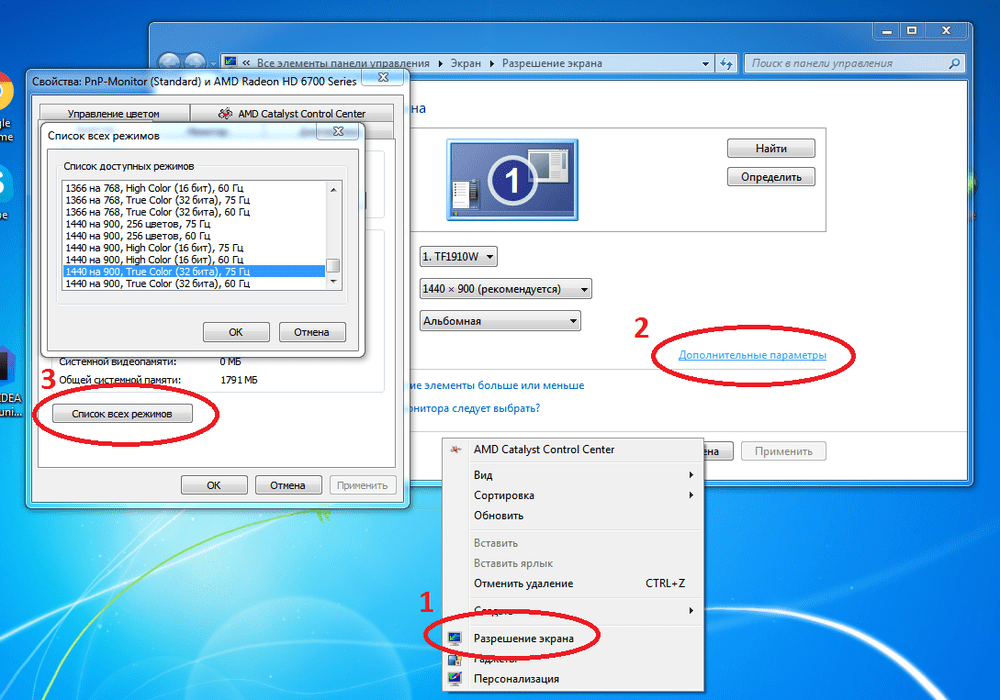Click scroll-up arrow in modes list scrollbar
The height and width of the screenshot is (700, 1000).
pos(334,189)
